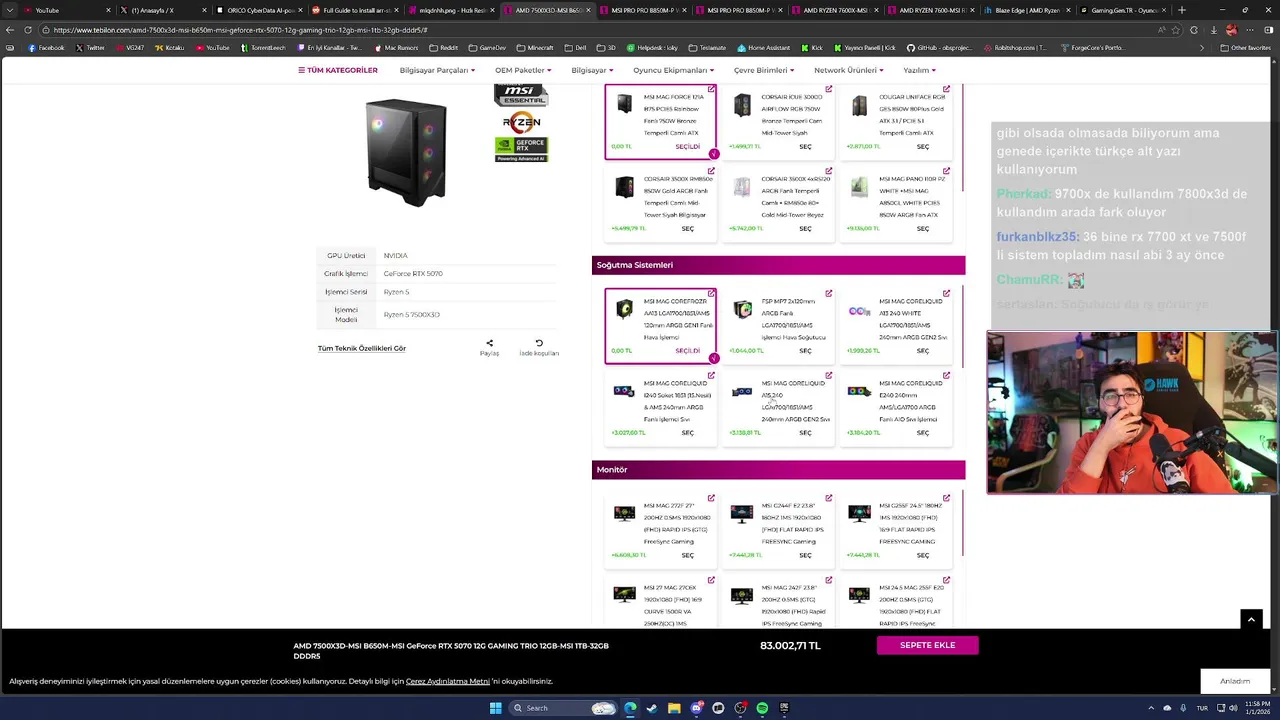Open File Explorer from the taskbar
The image size is (1280, 720).
point(674,708)
